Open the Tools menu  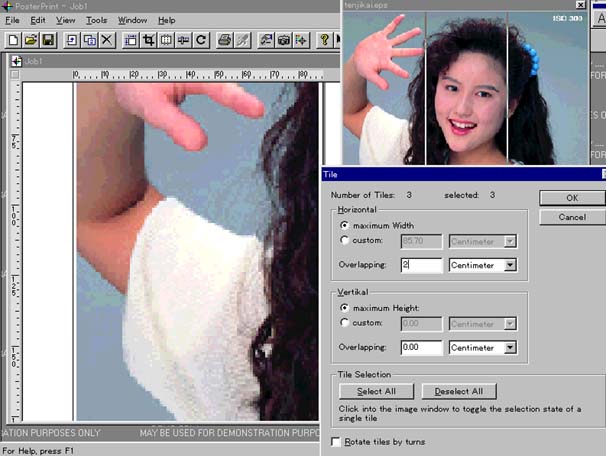point(96,20)
